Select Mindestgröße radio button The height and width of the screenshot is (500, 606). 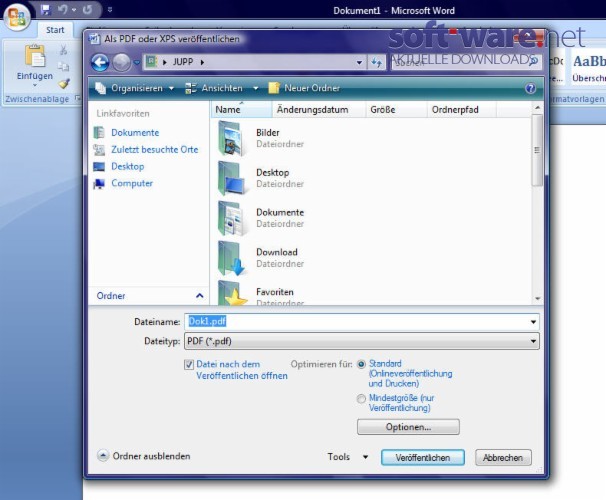point(361,399)
